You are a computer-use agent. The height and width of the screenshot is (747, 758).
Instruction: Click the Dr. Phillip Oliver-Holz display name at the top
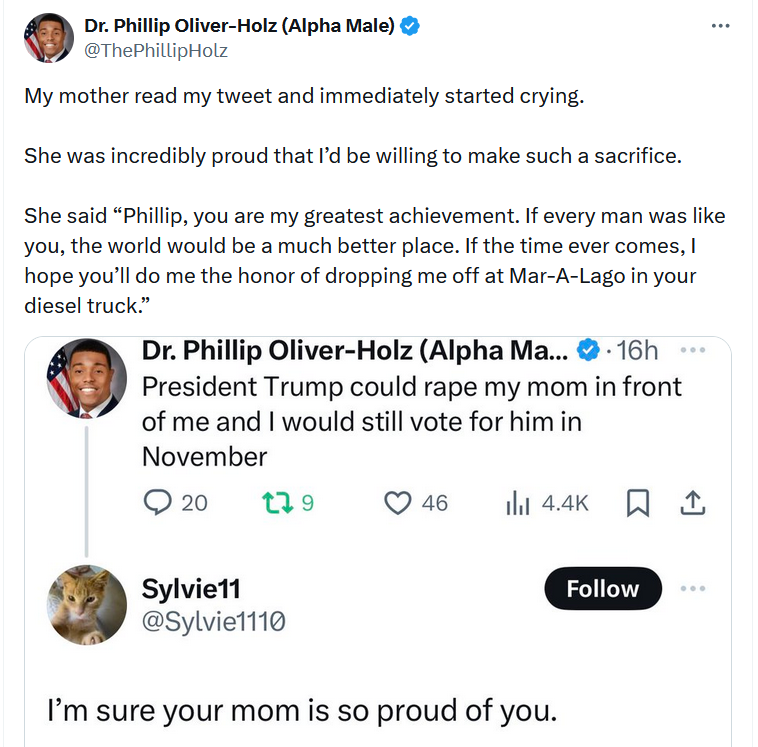240,27
